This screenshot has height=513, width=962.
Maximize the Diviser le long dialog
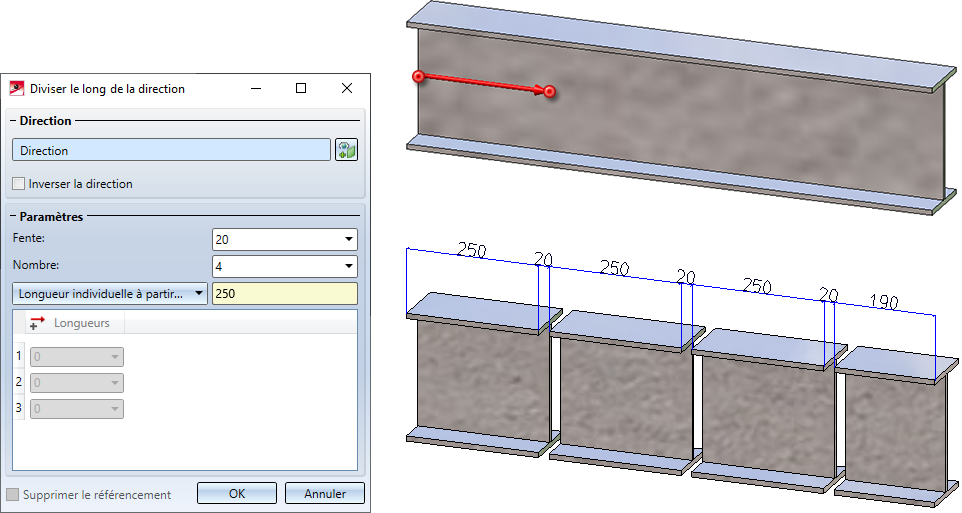[301, 88]
